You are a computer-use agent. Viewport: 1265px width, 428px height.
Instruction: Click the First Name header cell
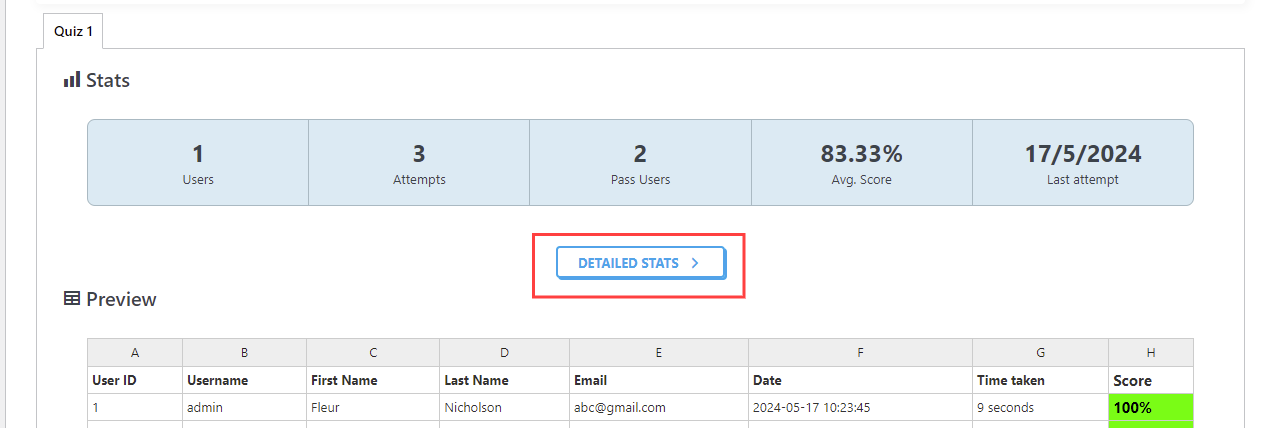373,381
